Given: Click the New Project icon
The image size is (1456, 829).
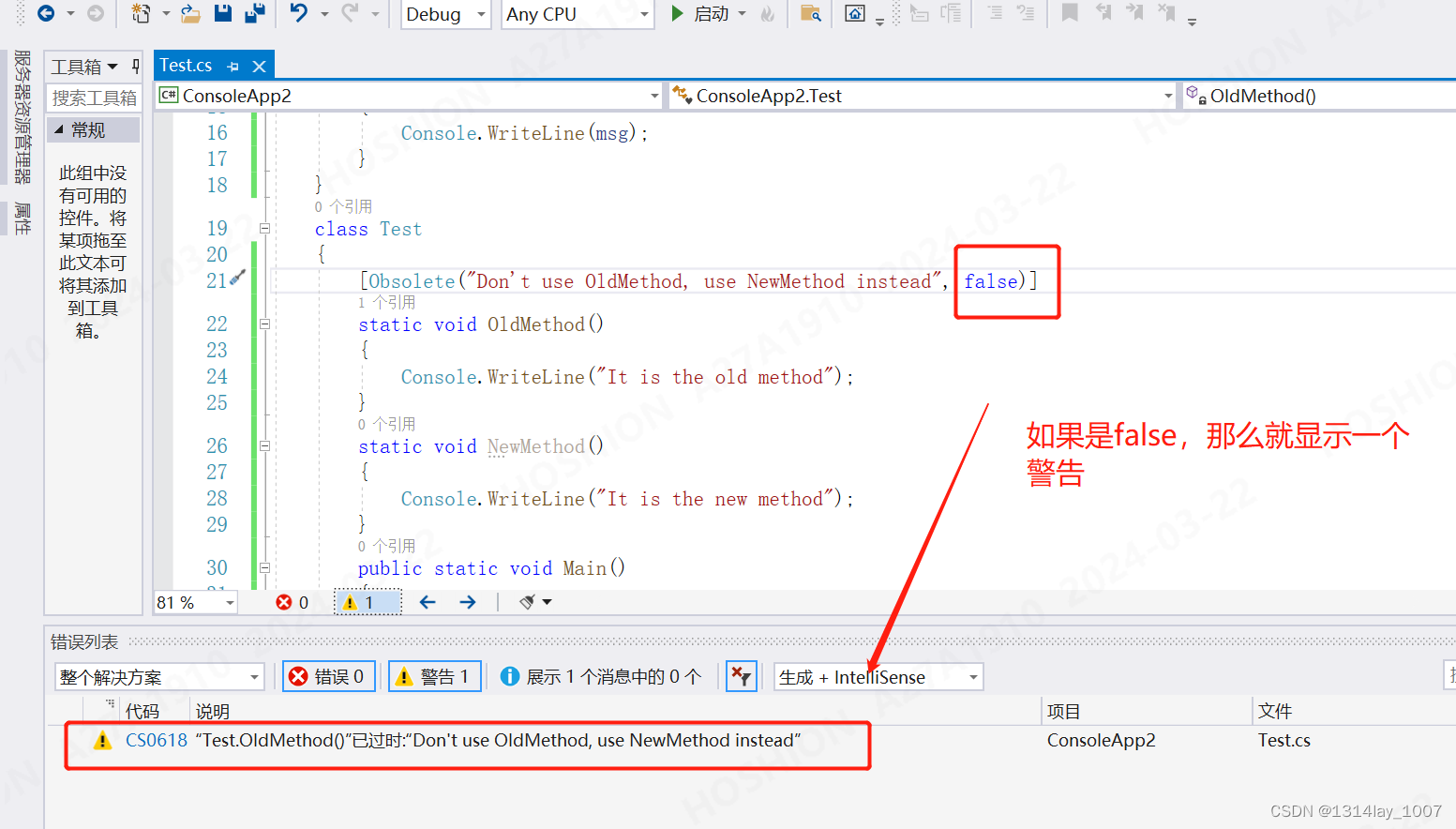Looking at the screenshot, I should pos(141,13).
